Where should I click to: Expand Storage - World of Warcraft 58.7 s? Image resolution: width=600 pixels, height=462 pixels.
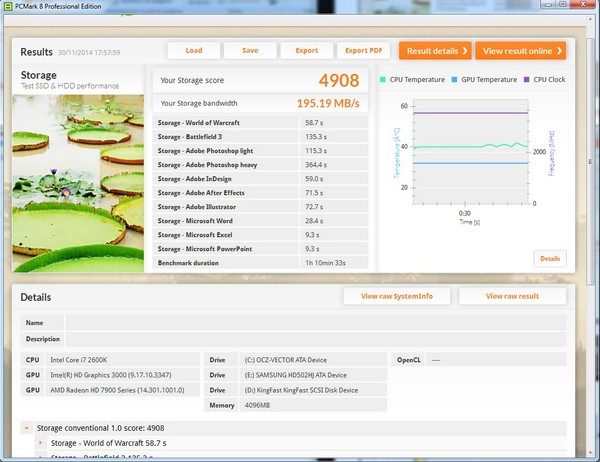pos(40,443)
